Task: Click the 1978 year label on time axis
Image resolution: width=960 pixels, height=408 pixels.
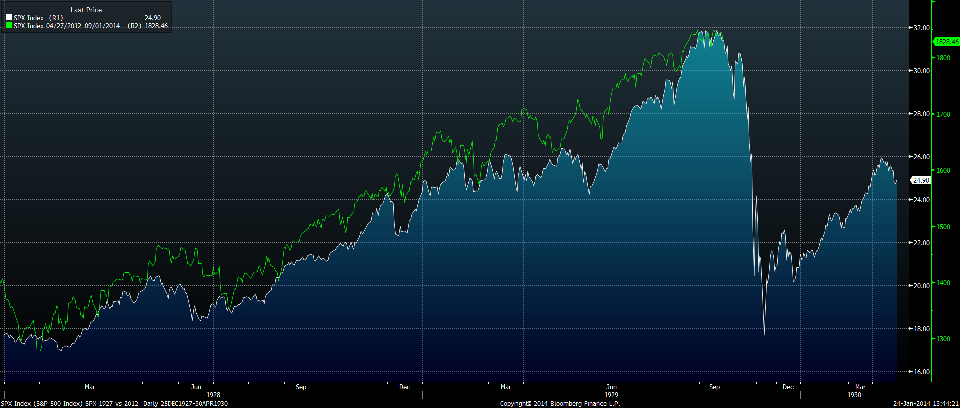Action: (212, 394)
